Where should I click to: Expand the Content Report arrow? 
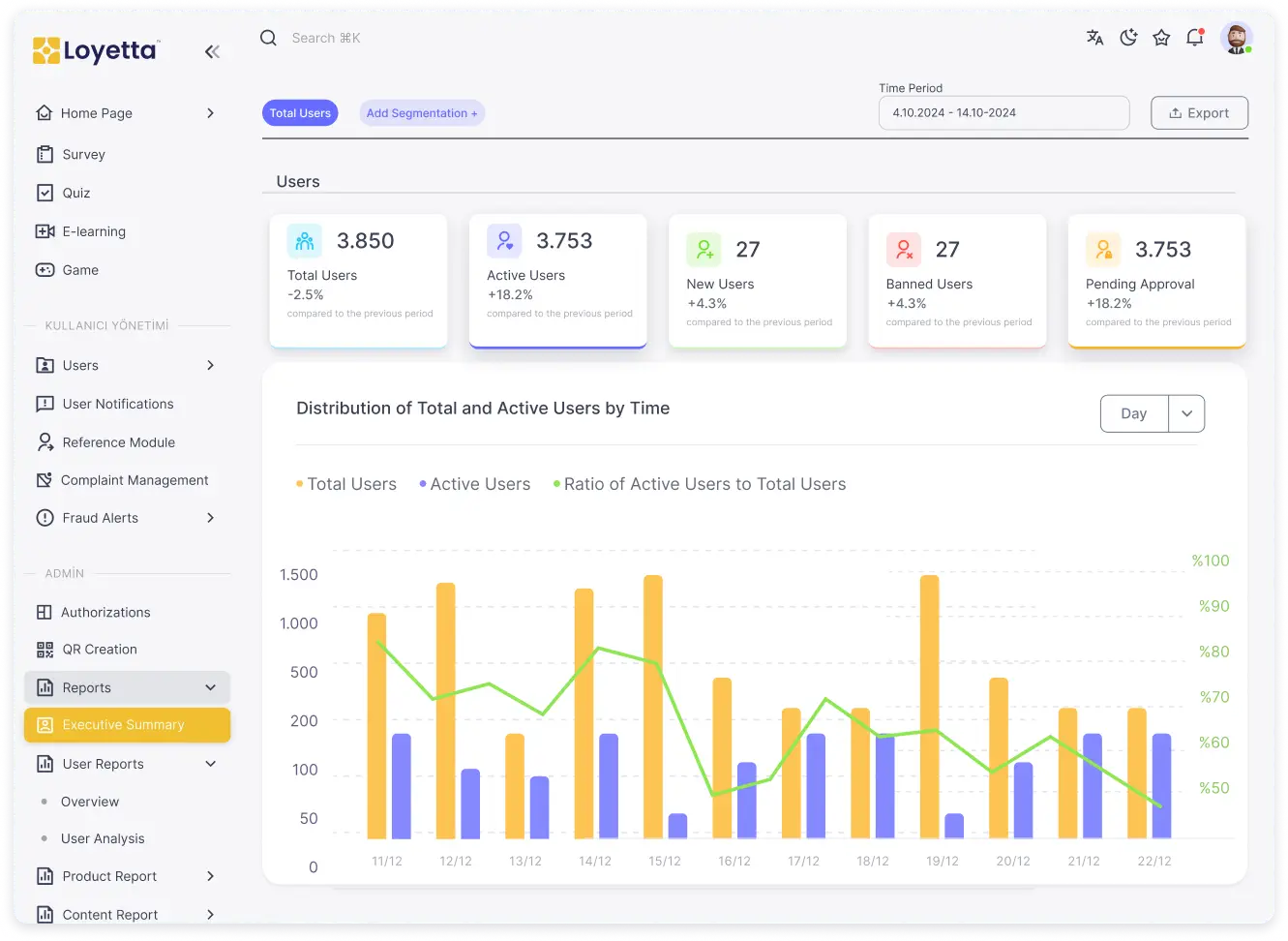[x=210, y=914]
